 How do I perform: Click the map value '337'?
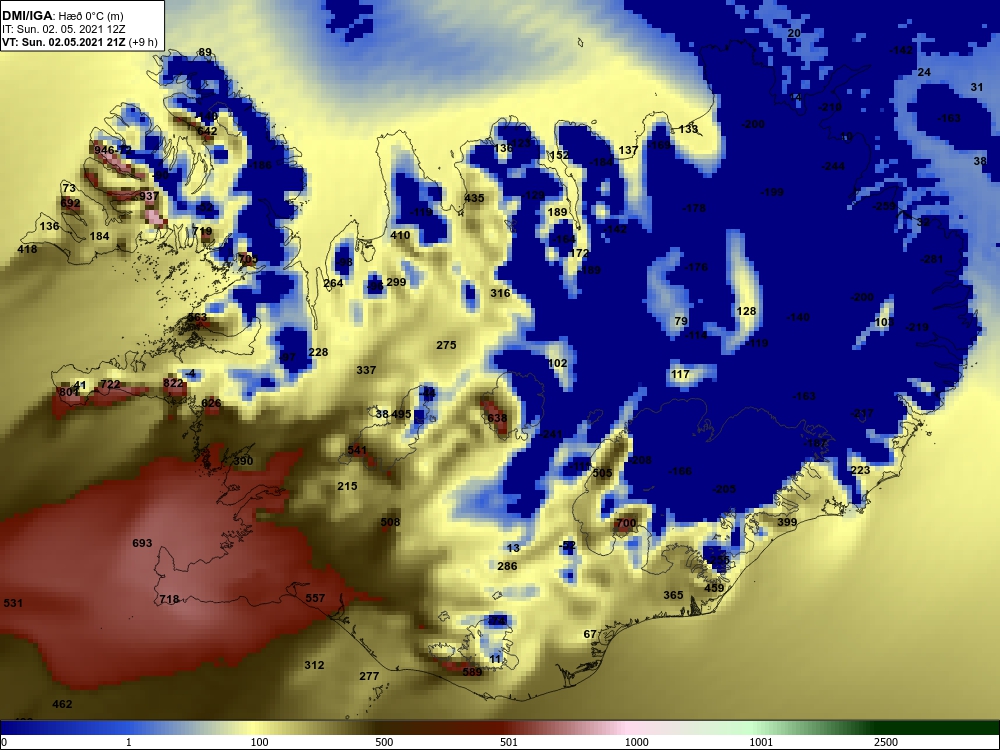click(x=366, y=370)
